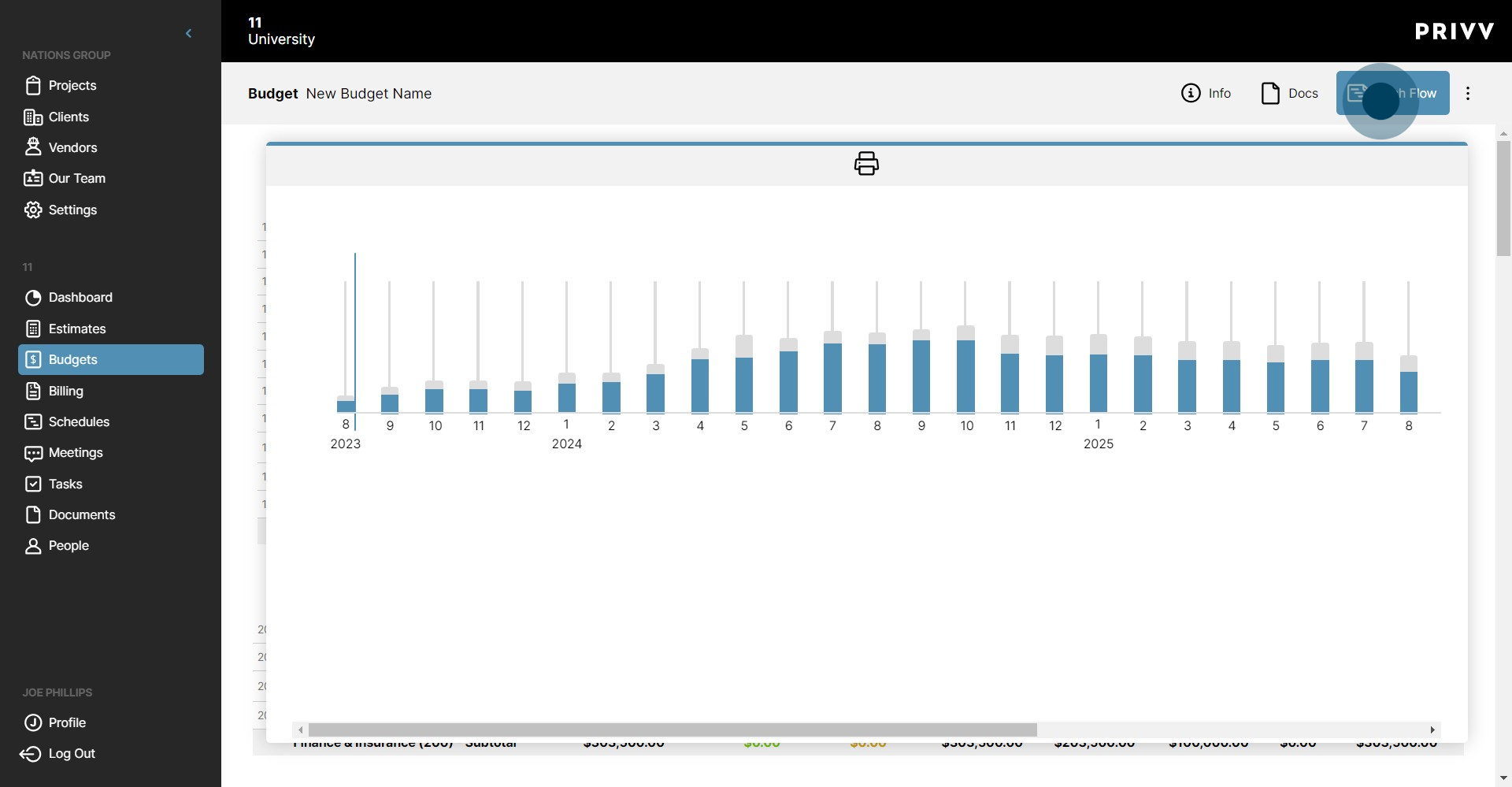Screen dimensions: 1512x787
Task: Click the Vendors person icon
Action: (x=33, y=147)
